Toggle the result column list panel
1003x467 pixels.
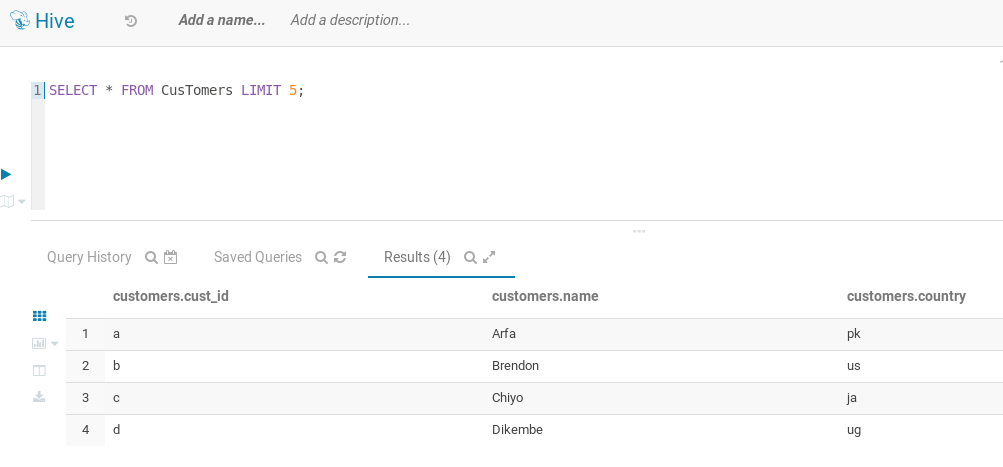[39, 370]
